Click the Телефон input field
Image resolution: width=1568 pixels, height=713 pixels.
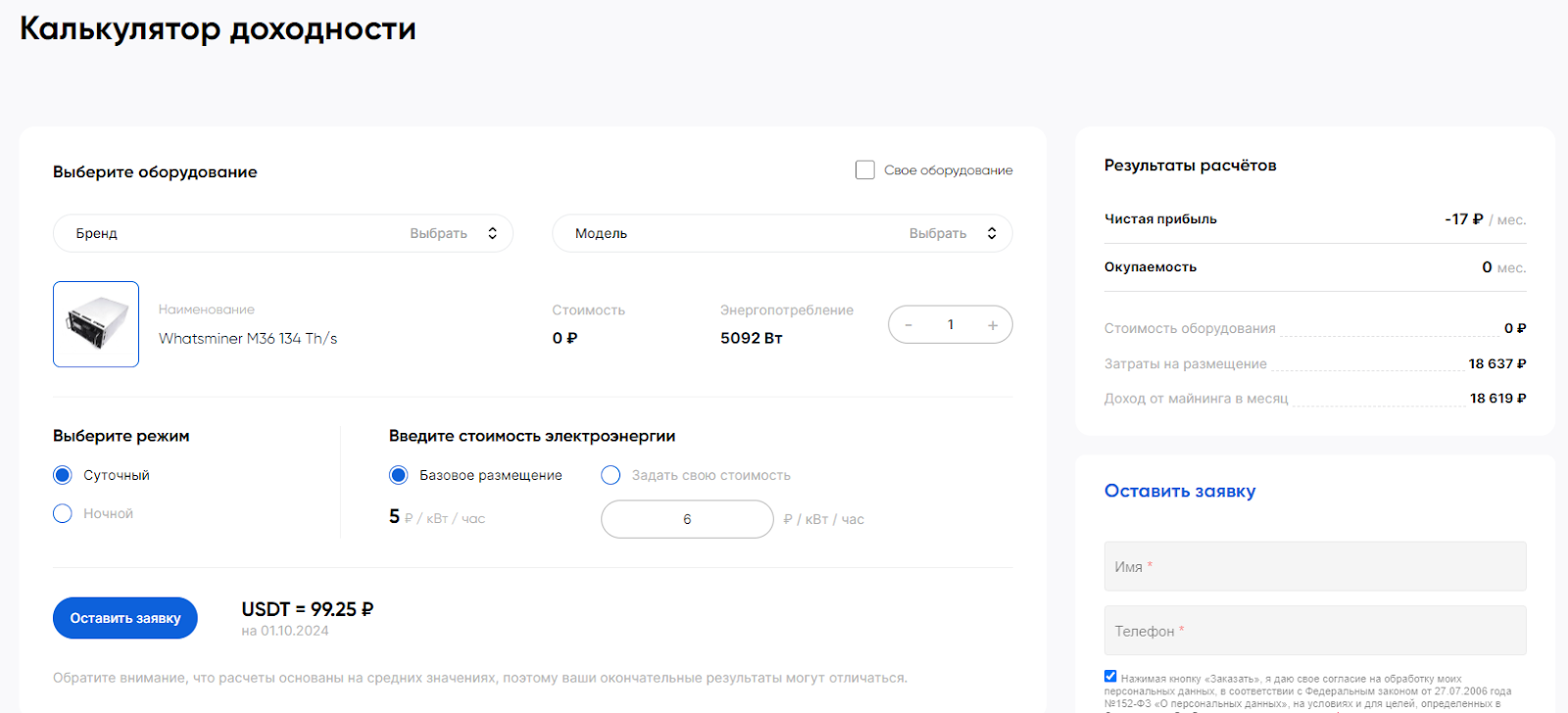click(x=1315, y=631)
